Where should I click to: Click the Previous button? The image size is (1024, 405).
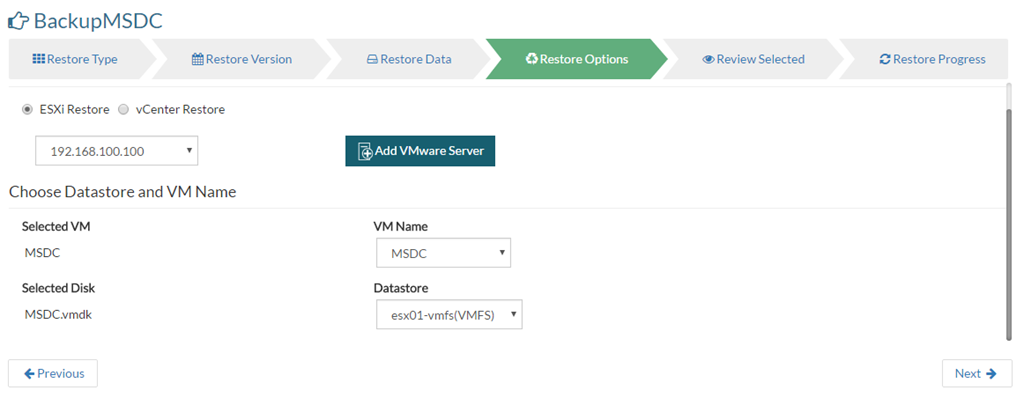[x=53, y=374]
